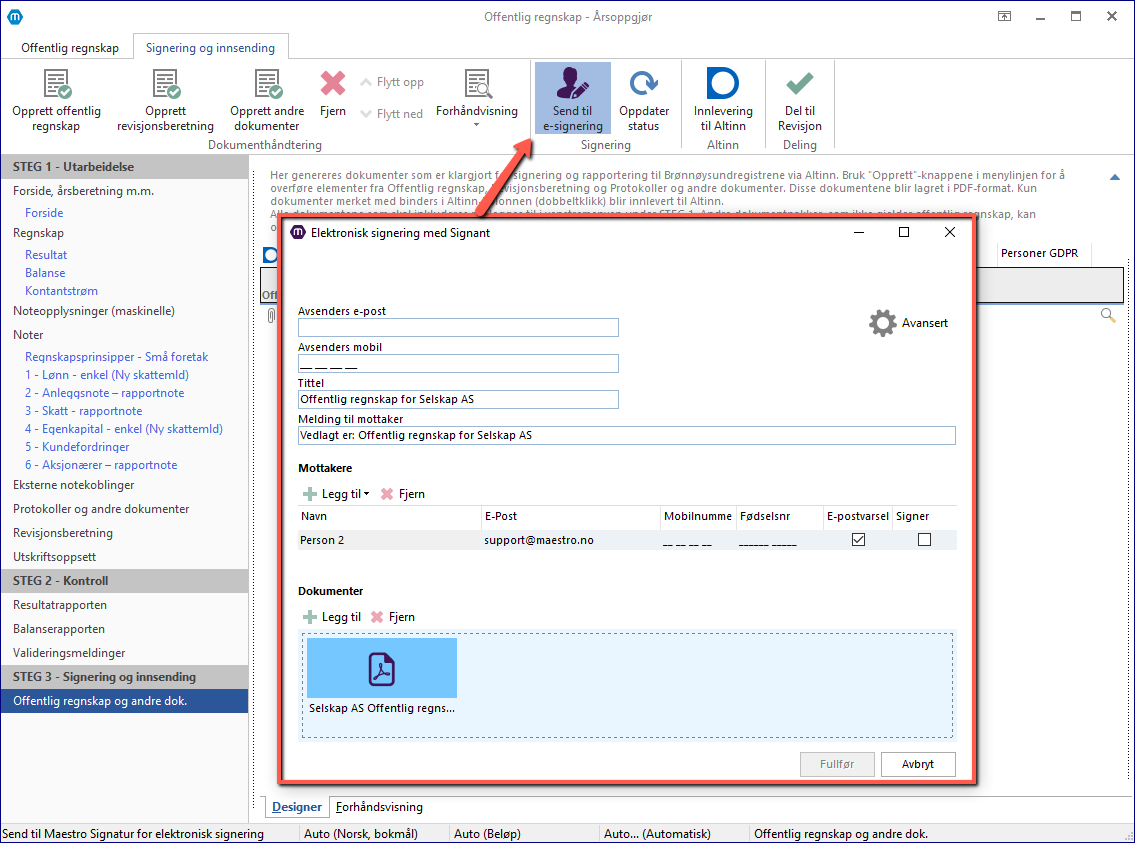Open note 6 - Aksjonærer – rapportnote
1135x843 pixels.
click(x=101, y=465)
